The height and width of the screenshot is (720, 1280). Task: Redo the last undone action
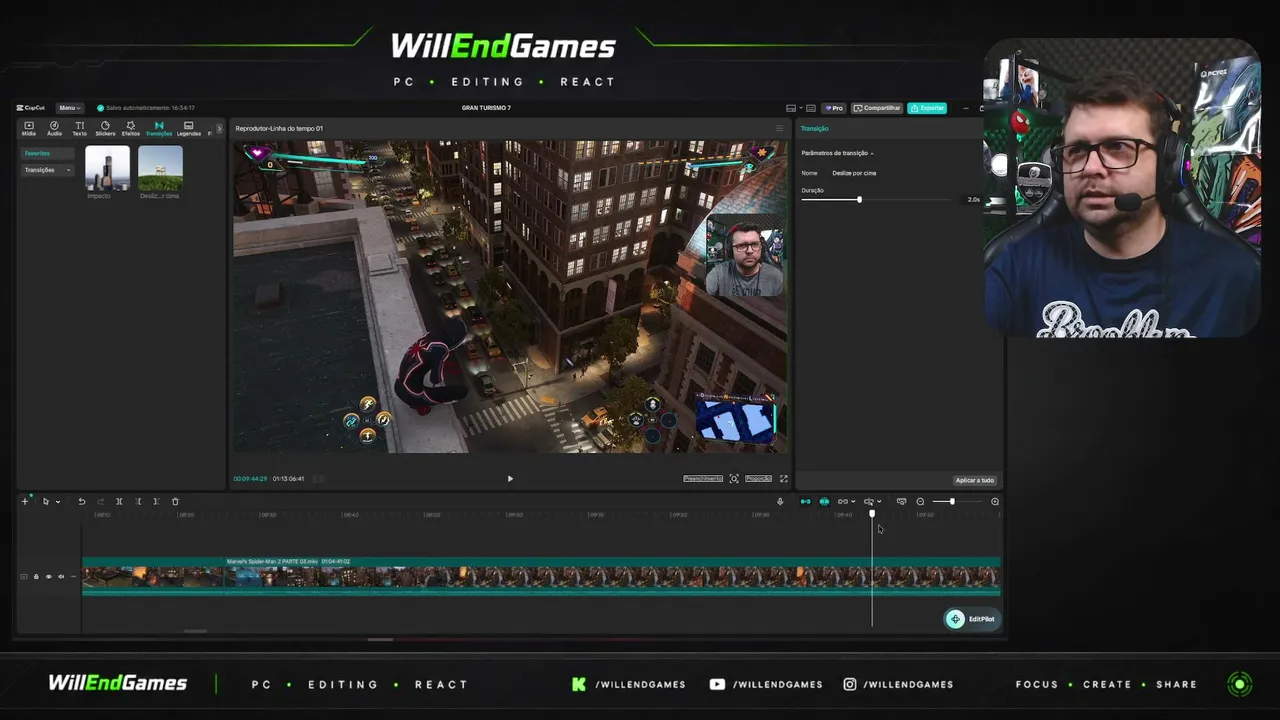pos(100,502)
